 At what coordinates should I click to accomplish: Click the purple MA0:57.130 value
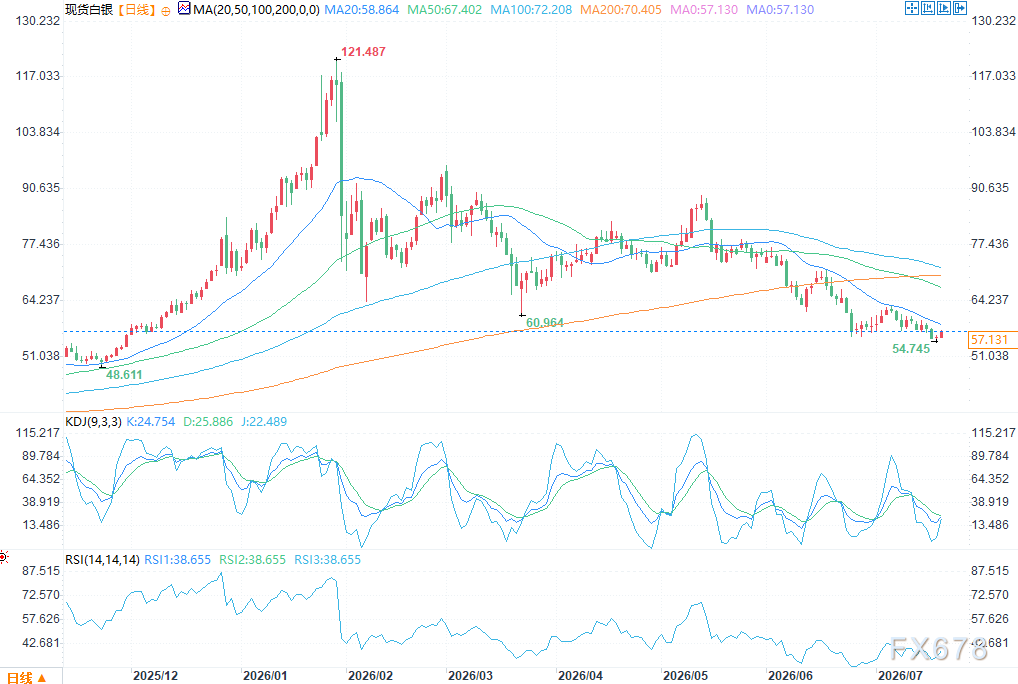click(780, 10)
